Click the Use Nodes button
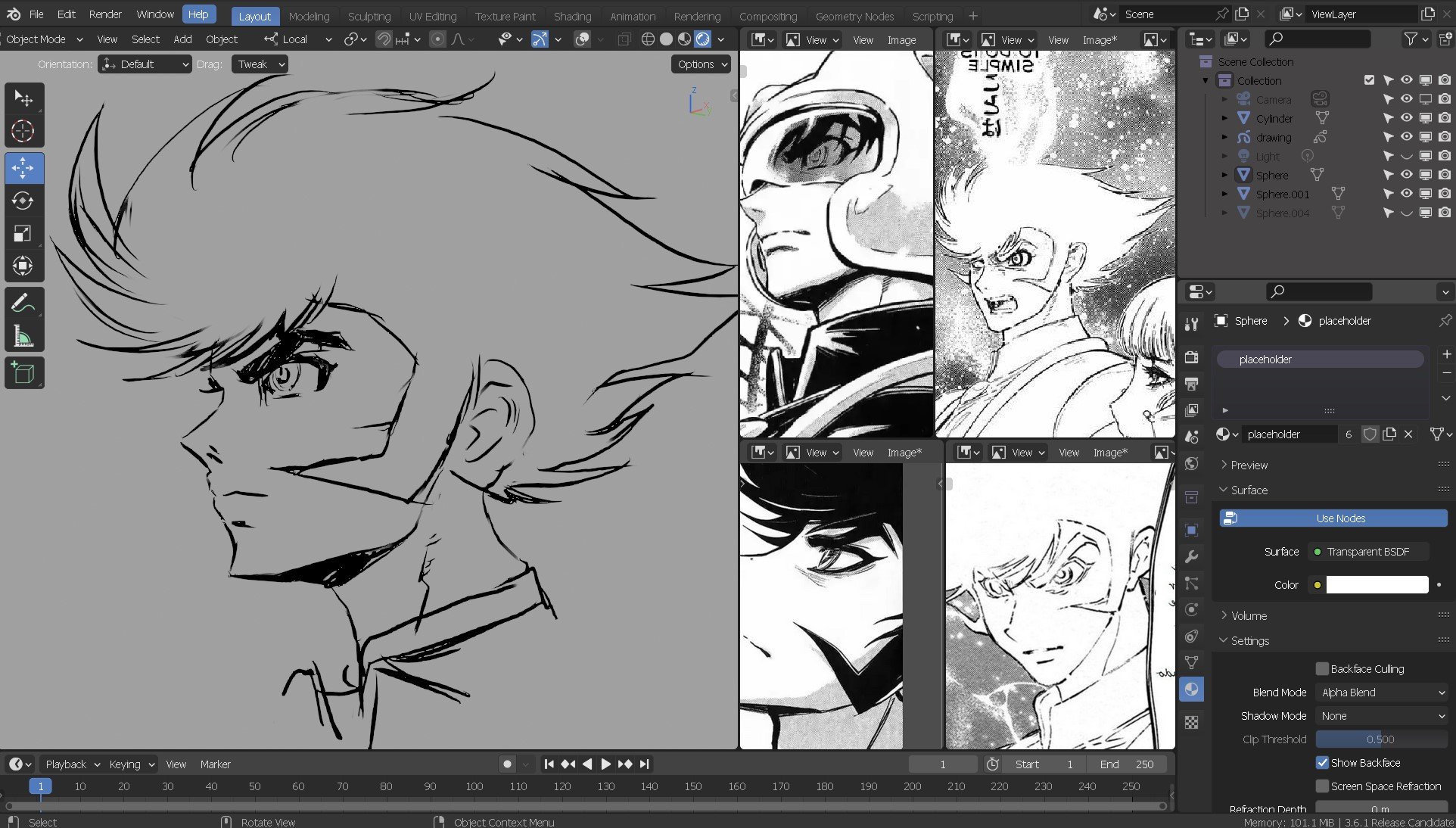The image size is (1456, 828). pyautogui.click(x=1333, y=518)
